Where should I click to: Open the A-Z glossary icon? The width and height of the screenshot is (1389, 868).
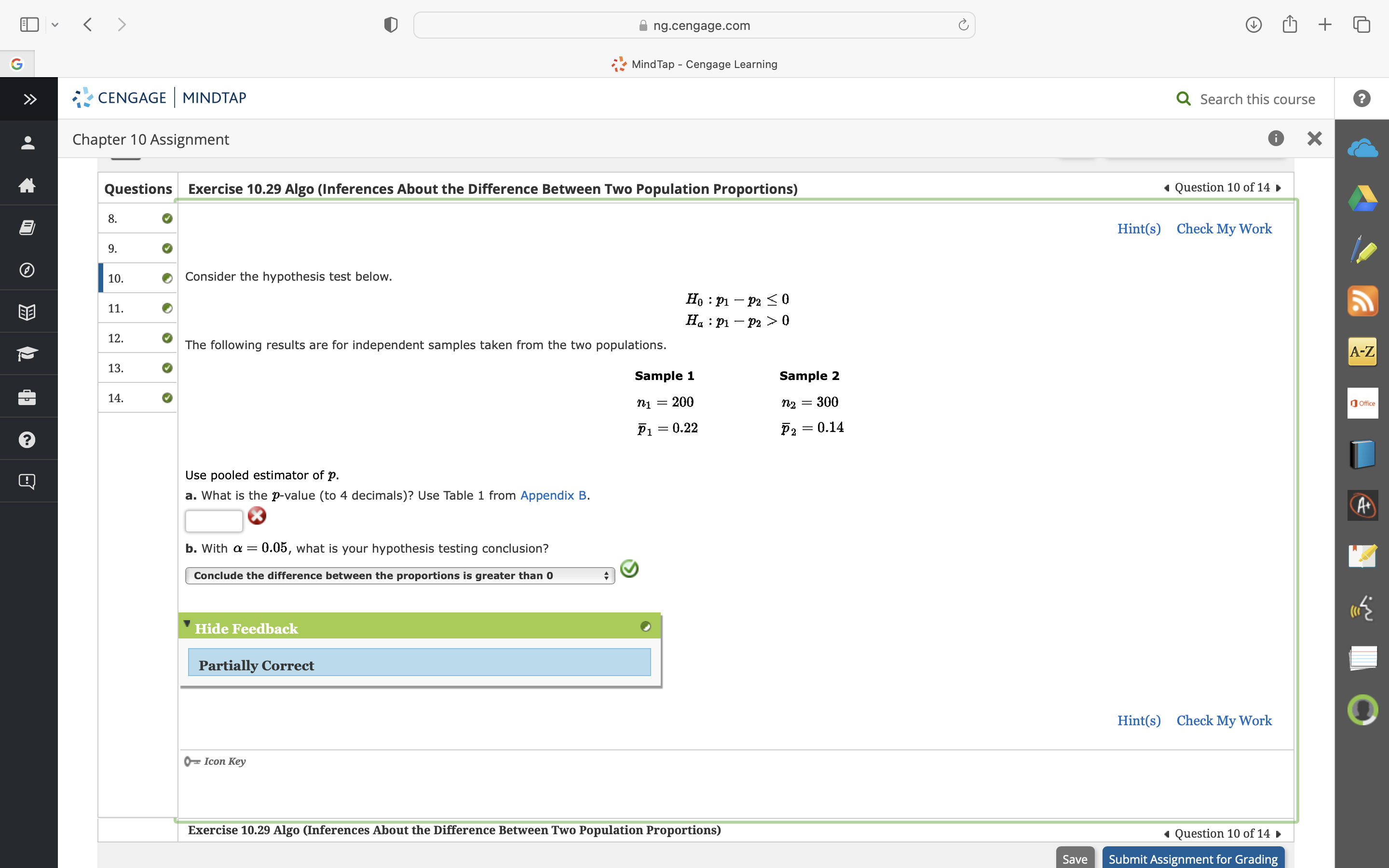click(1362, 352)
